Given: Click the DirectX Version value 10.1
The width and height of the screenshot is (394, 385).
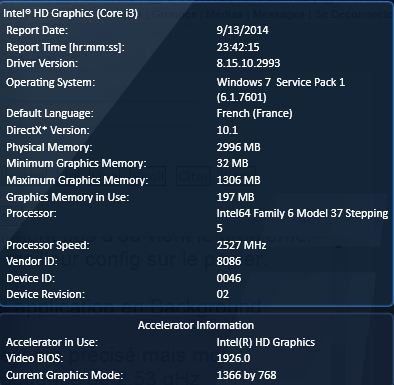Looking at the screenshot, I should tap(227, 130).
